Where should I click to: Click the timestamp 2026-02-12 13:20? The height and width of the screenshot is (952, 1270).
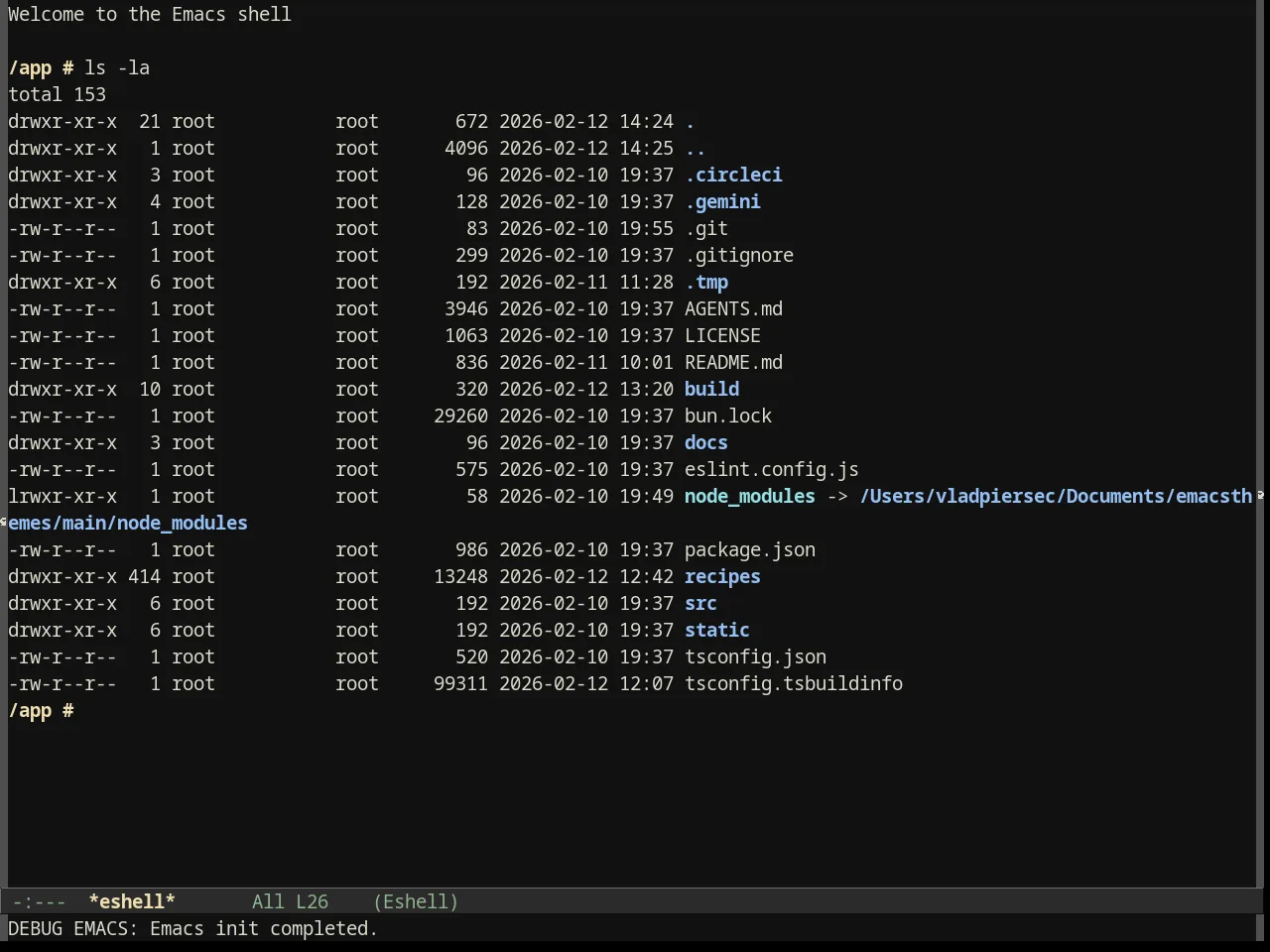586,389
